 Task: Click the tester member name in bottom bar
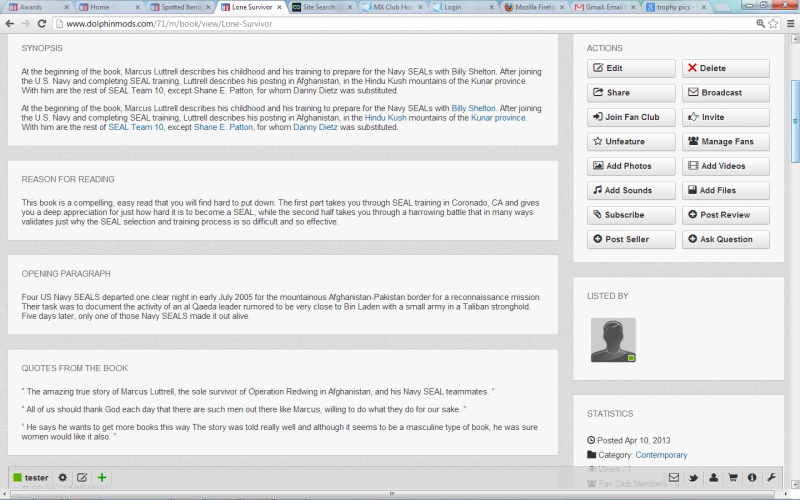click(x=36, y=478)
